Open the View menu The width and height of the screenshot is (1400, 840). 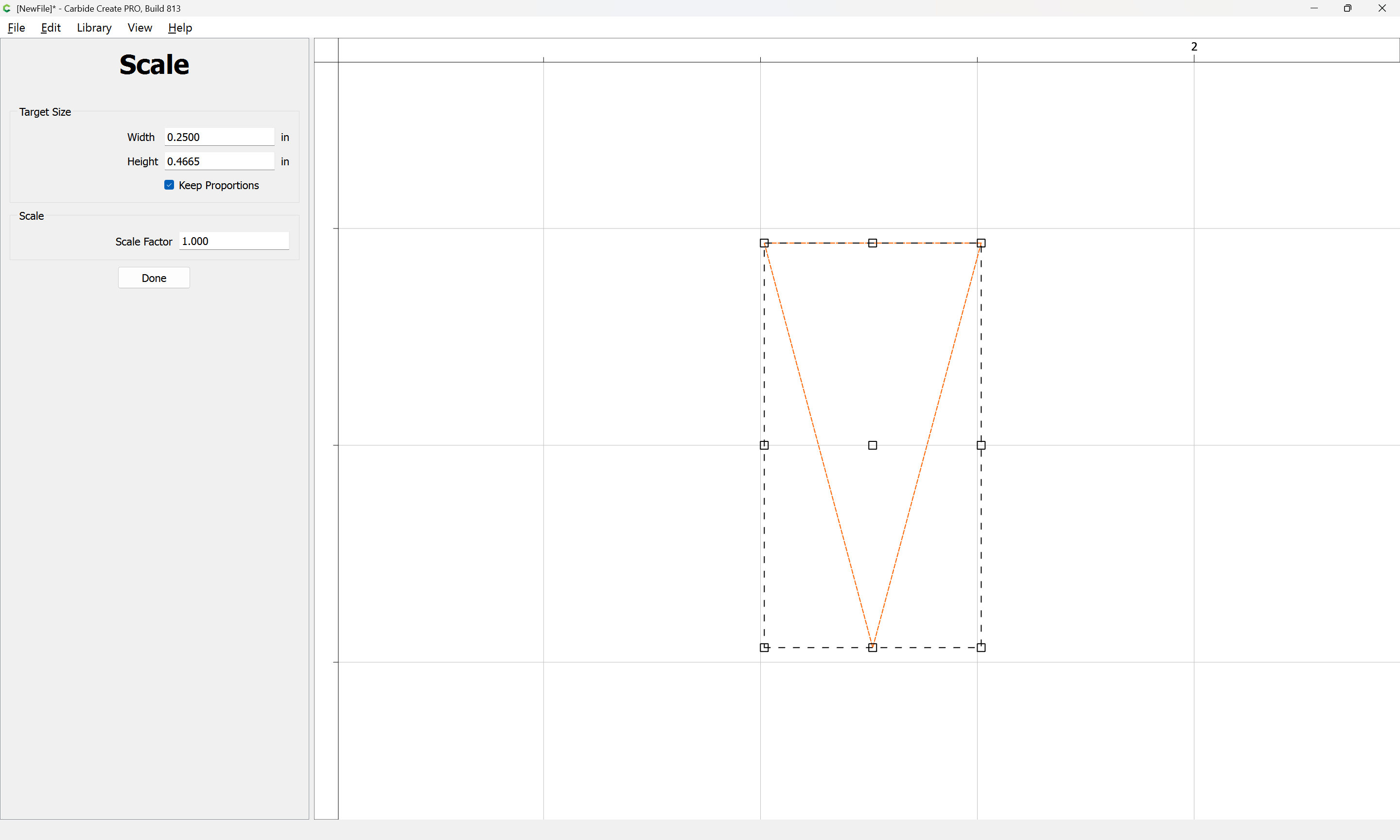coord(140,28)
